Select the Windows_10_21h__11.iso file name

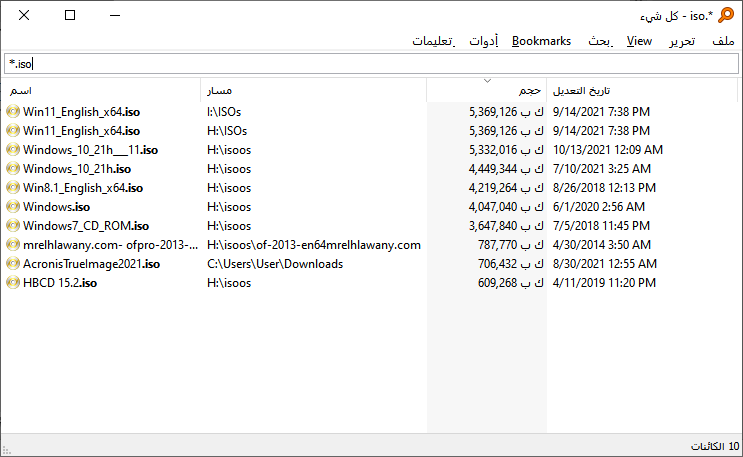tap(91, 150)
